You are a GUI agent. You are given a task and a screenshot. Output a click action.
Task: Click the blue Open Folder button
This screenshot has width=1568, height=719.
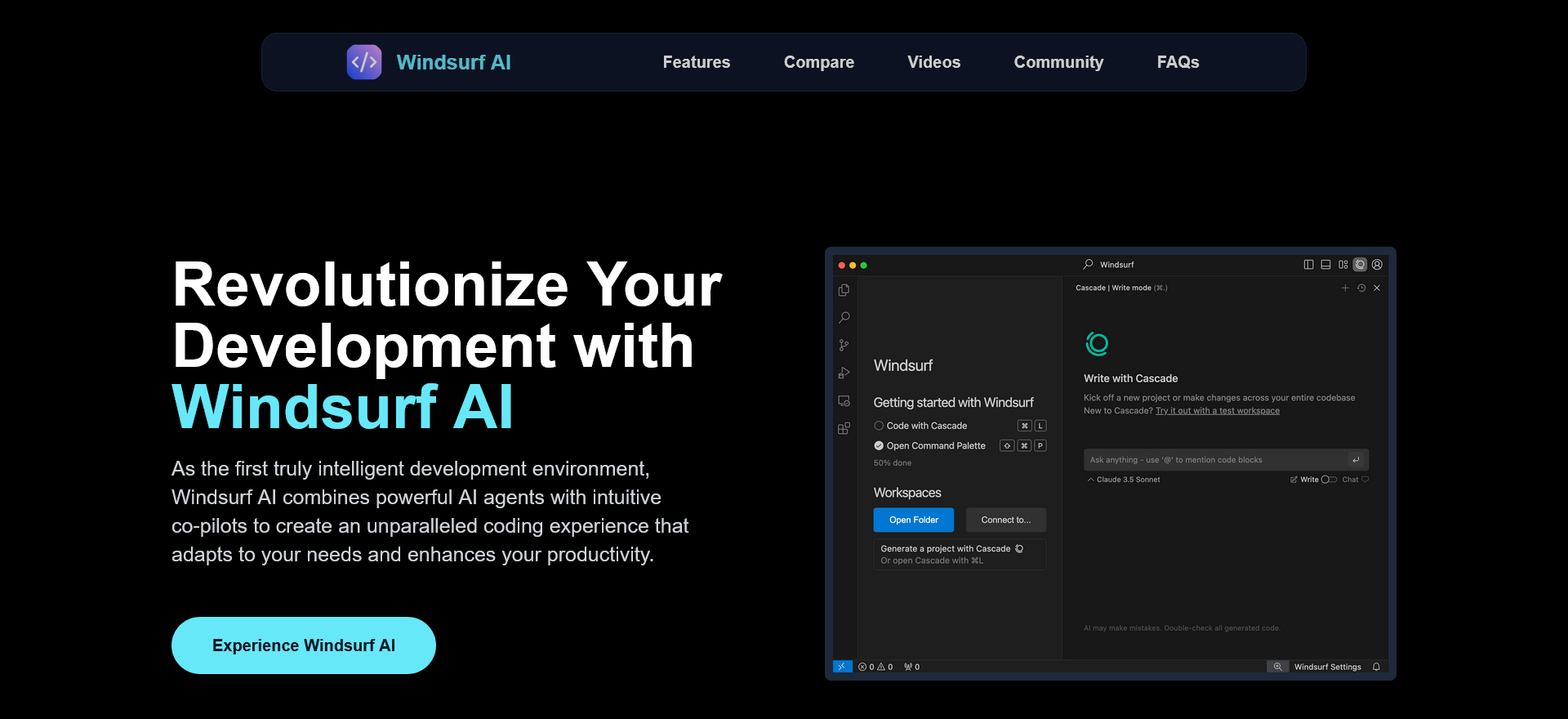pos(914,520)
